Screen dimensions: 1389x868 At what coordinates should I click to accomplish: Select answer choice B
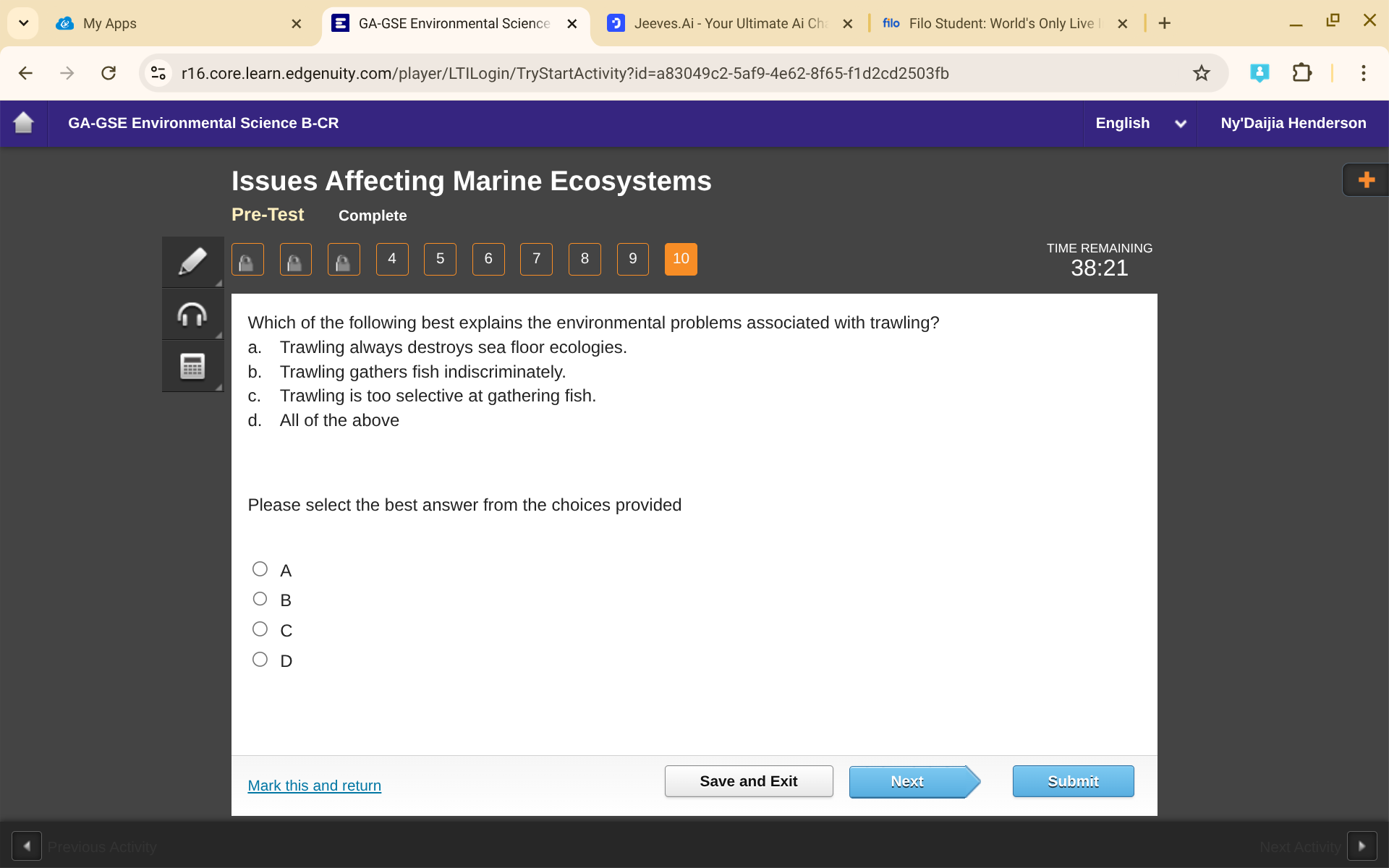pos(260,598)
